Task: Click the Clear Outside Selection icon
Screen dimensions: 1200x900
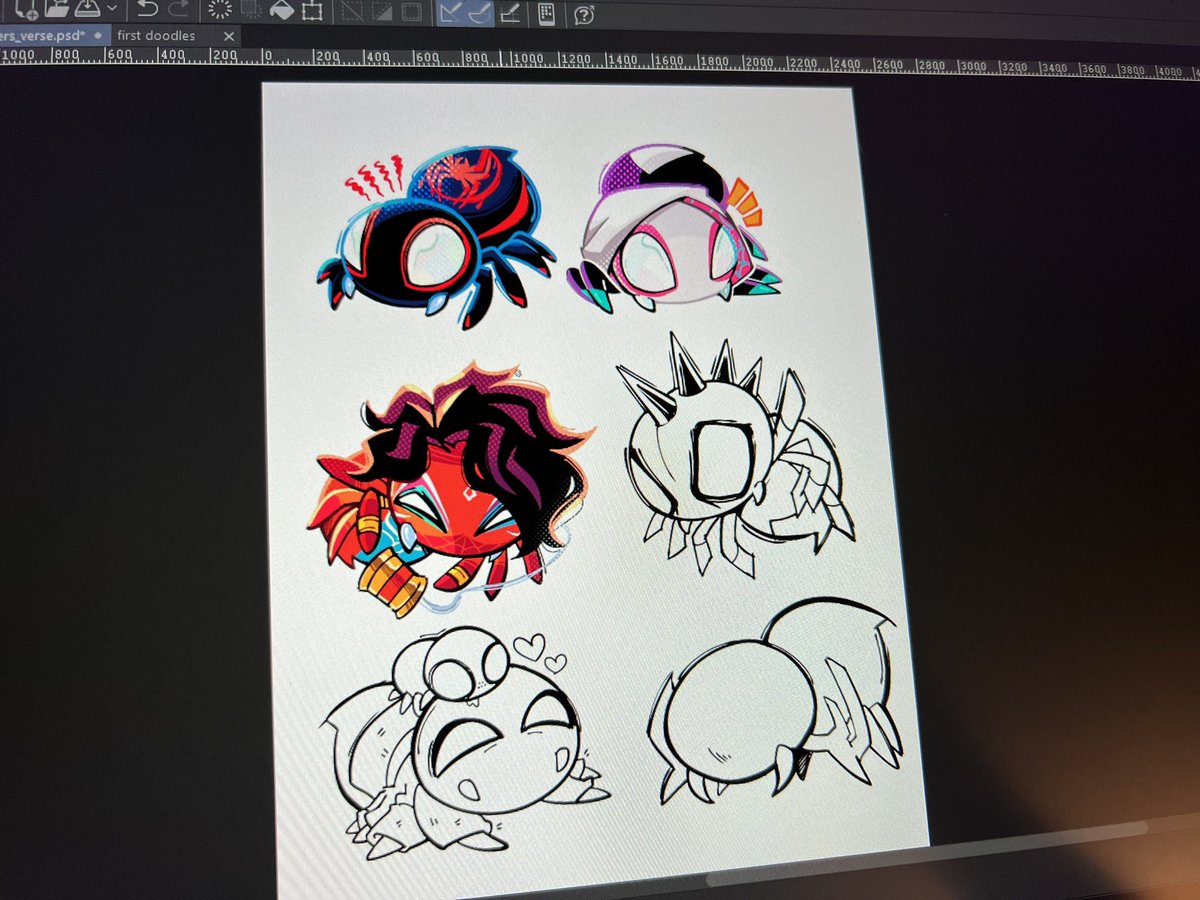Action: pyautogui.click(x=251, y=11)
